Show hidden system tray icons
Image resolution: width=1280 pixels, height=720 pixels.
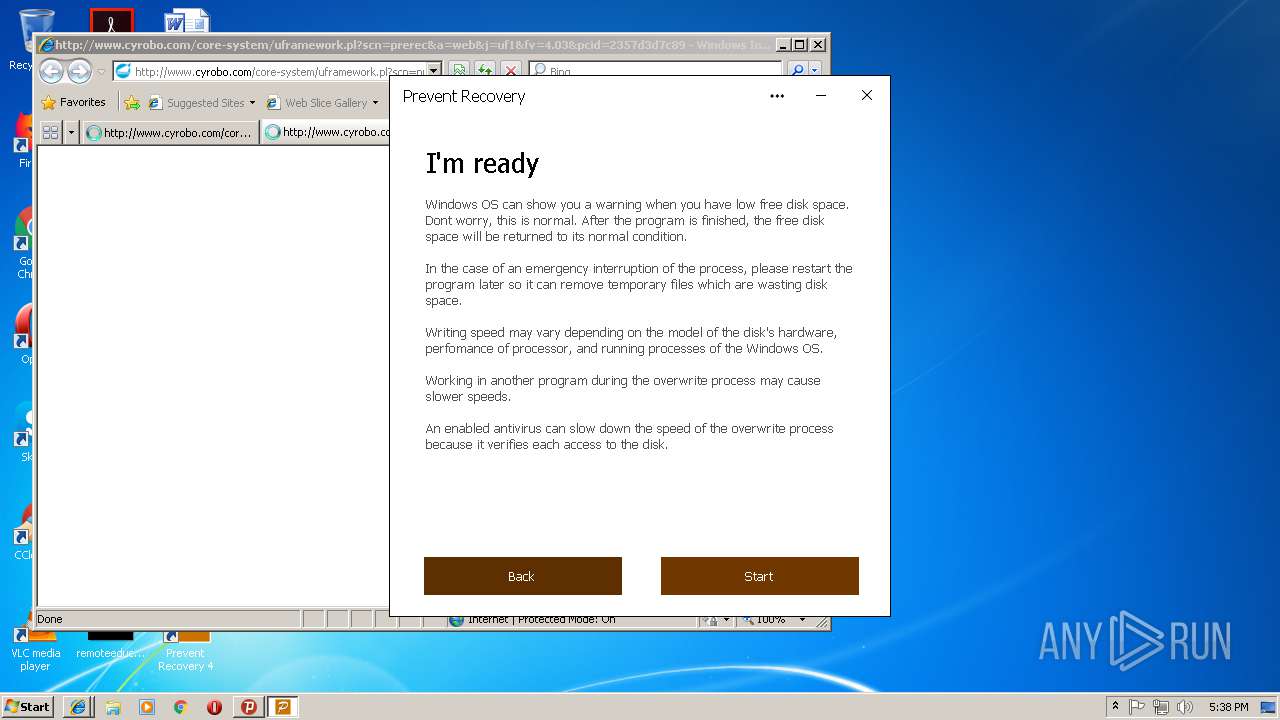pos(1115,707)
